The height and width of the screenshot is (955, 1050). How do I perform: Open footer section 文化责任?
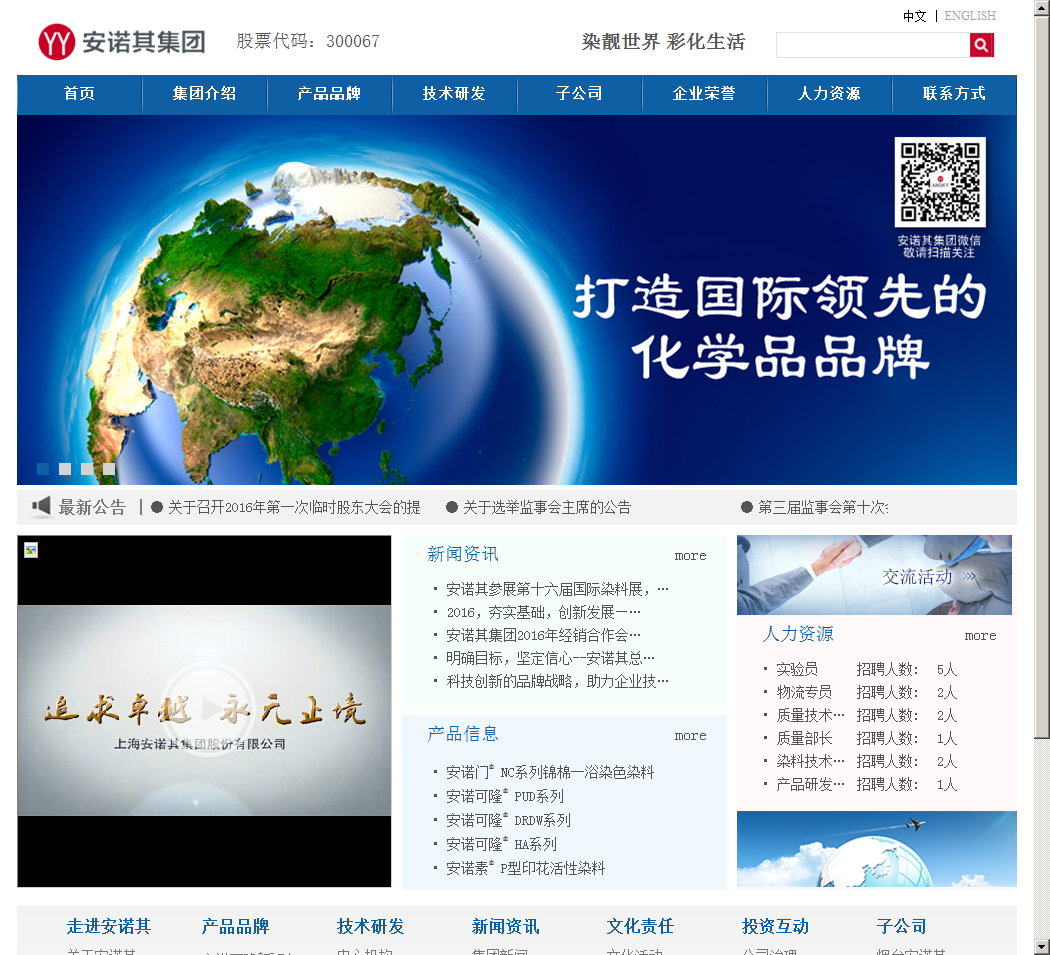640,927
